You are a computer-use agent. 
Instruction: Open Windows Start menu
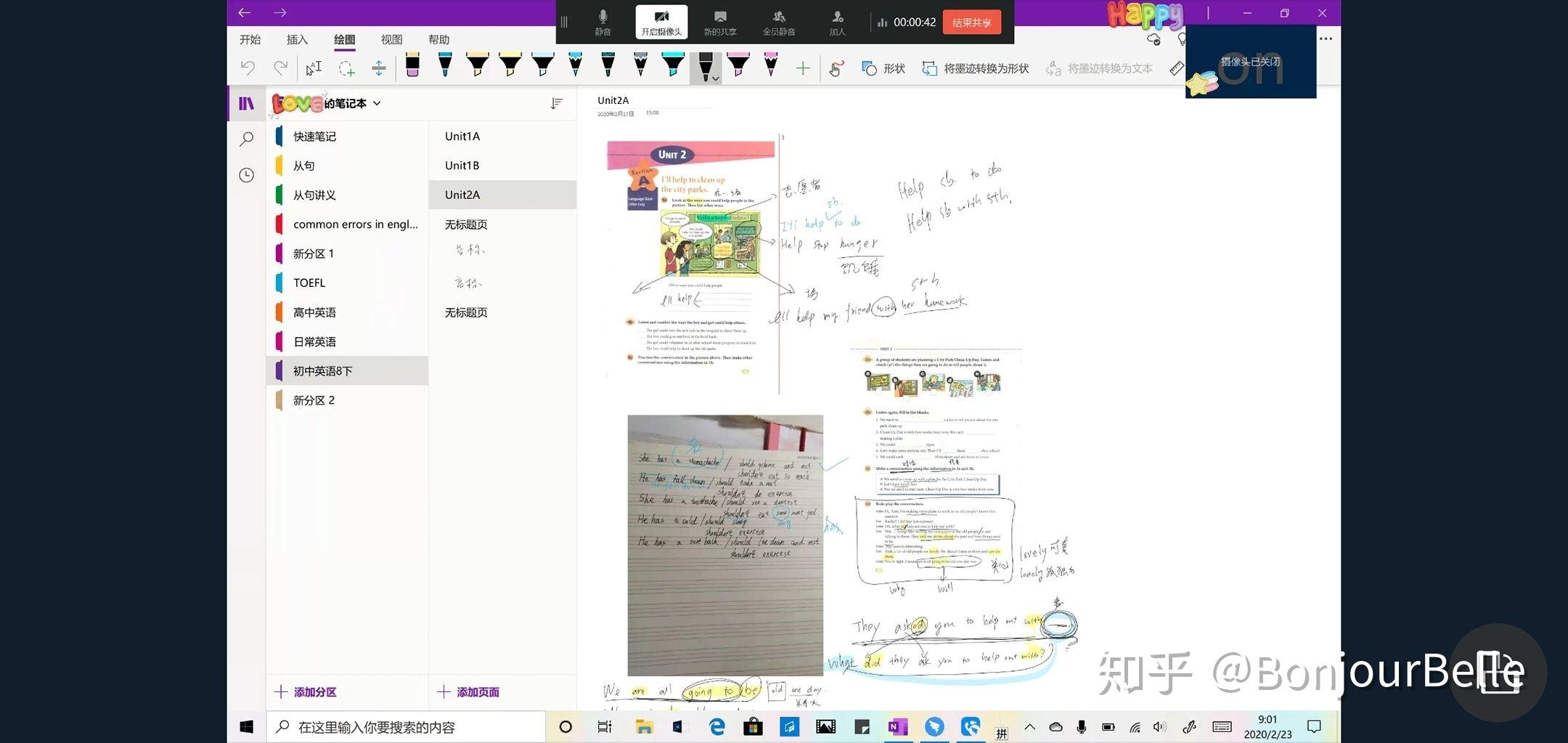(x=247, y=726)
